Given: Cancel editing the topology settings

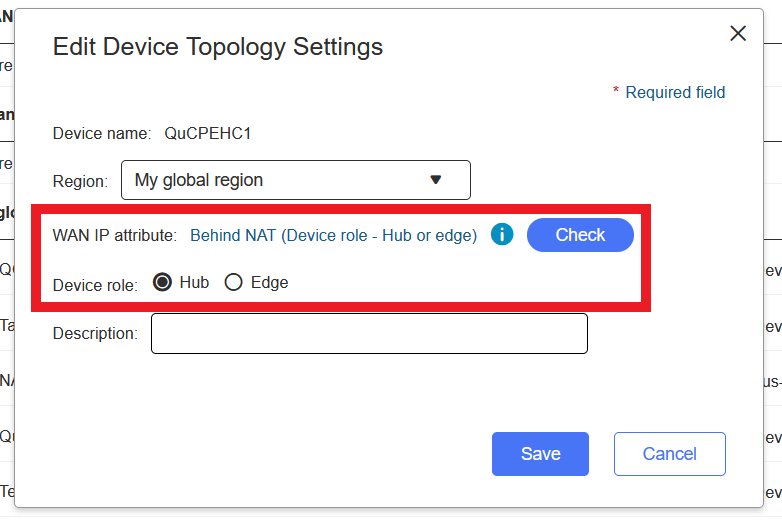Looking at the screenshot, I should tap(669, 454).
